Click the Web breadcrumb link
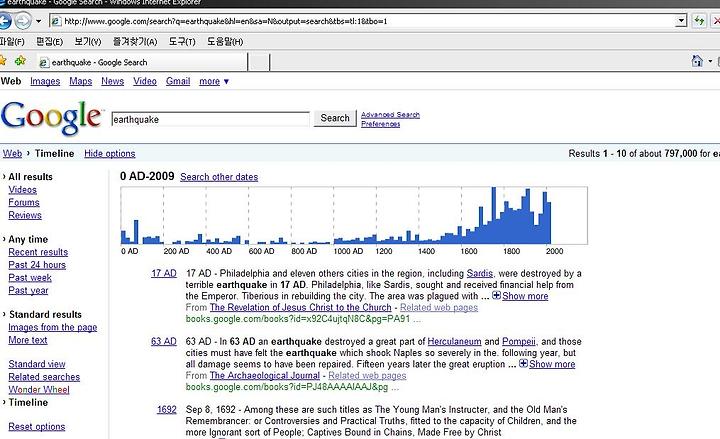 click(x=12, y=153)
